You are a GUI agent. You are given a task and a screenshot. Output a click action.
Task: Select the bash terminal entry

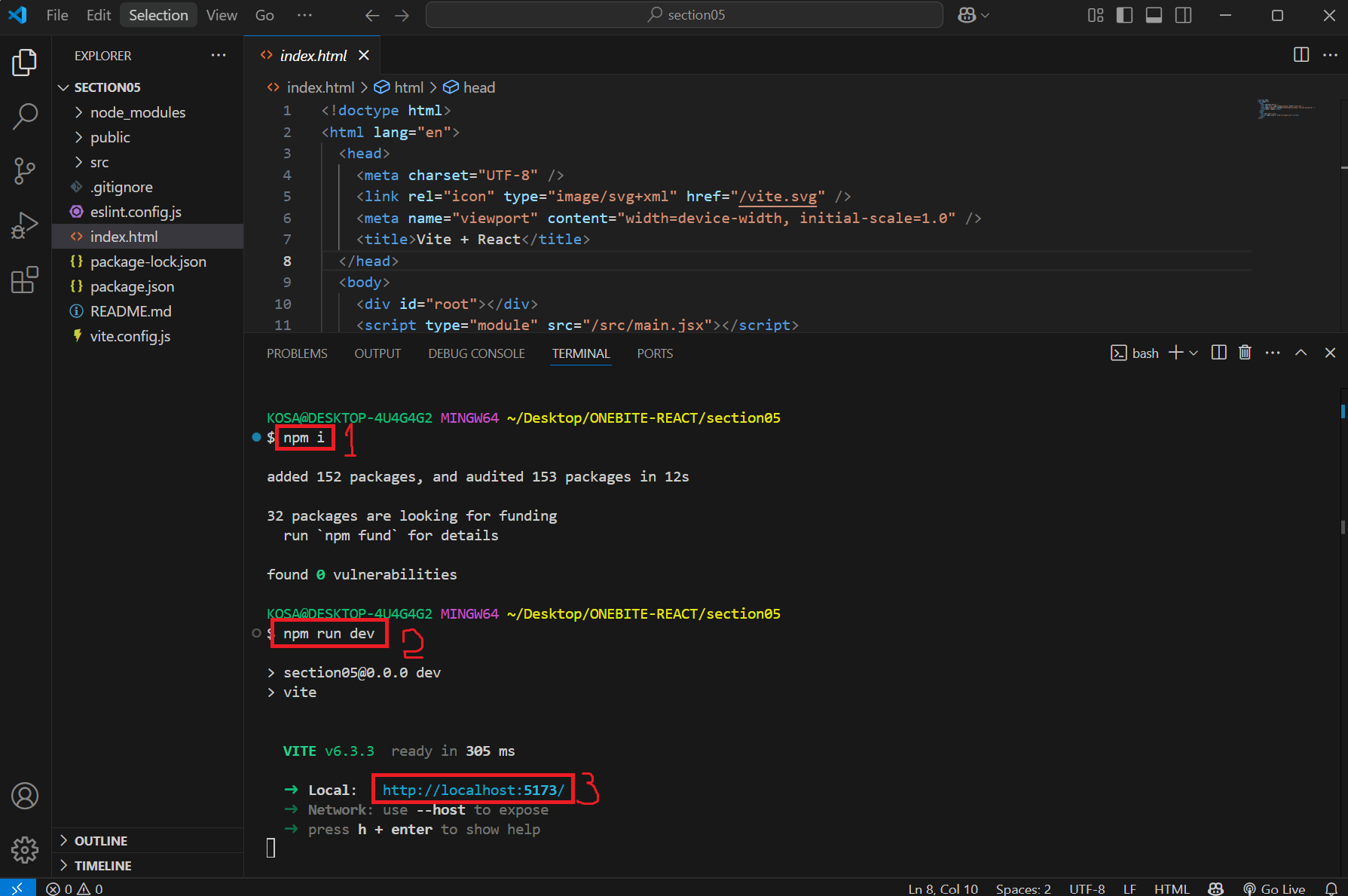(x=1135, y=353)
